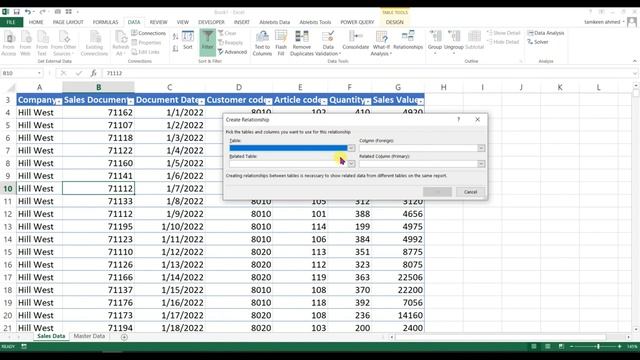Click Normal view icon in status bar

(x=534, y=347)
